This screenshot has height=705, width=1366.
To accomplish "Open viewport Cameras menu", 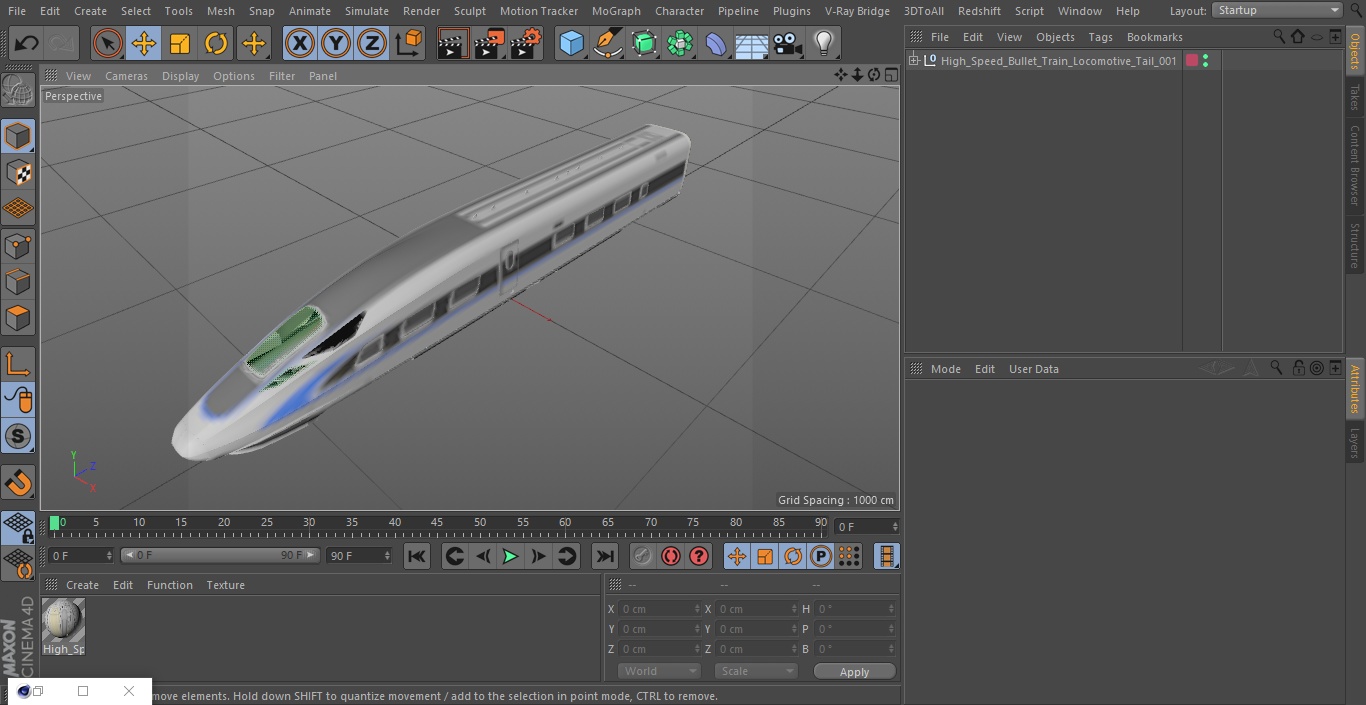I will tap(126, 76).
